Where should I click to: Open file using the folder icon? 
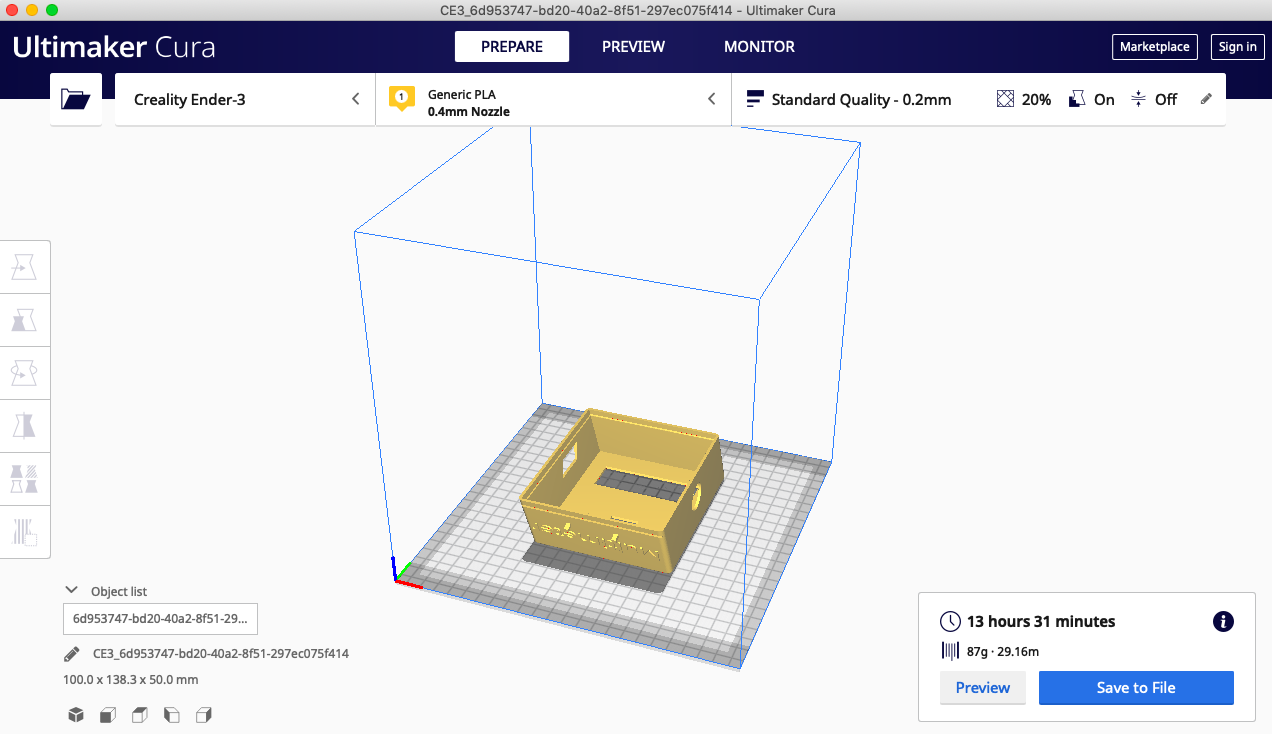[x=76, y=99]
